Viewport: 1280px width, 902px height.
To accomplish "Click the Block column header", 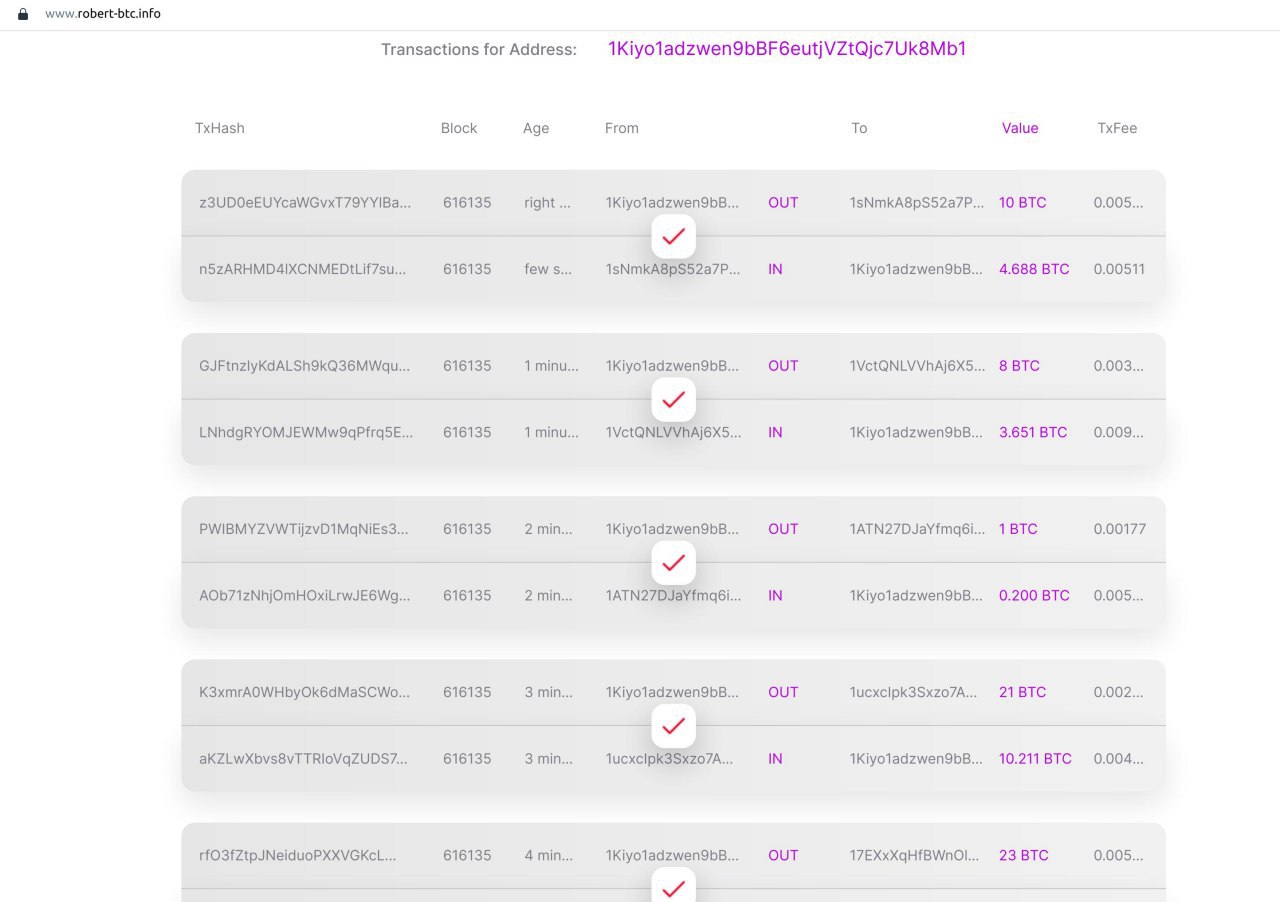I will (x=459, y=128).
